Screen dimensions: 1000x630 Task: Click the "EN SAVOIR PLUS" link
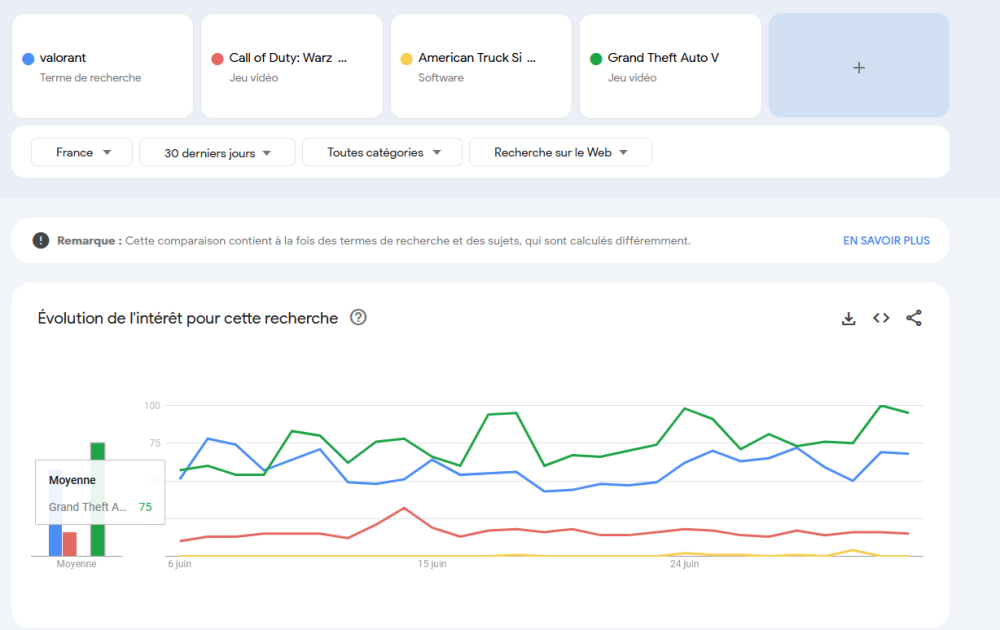(886, 240)
